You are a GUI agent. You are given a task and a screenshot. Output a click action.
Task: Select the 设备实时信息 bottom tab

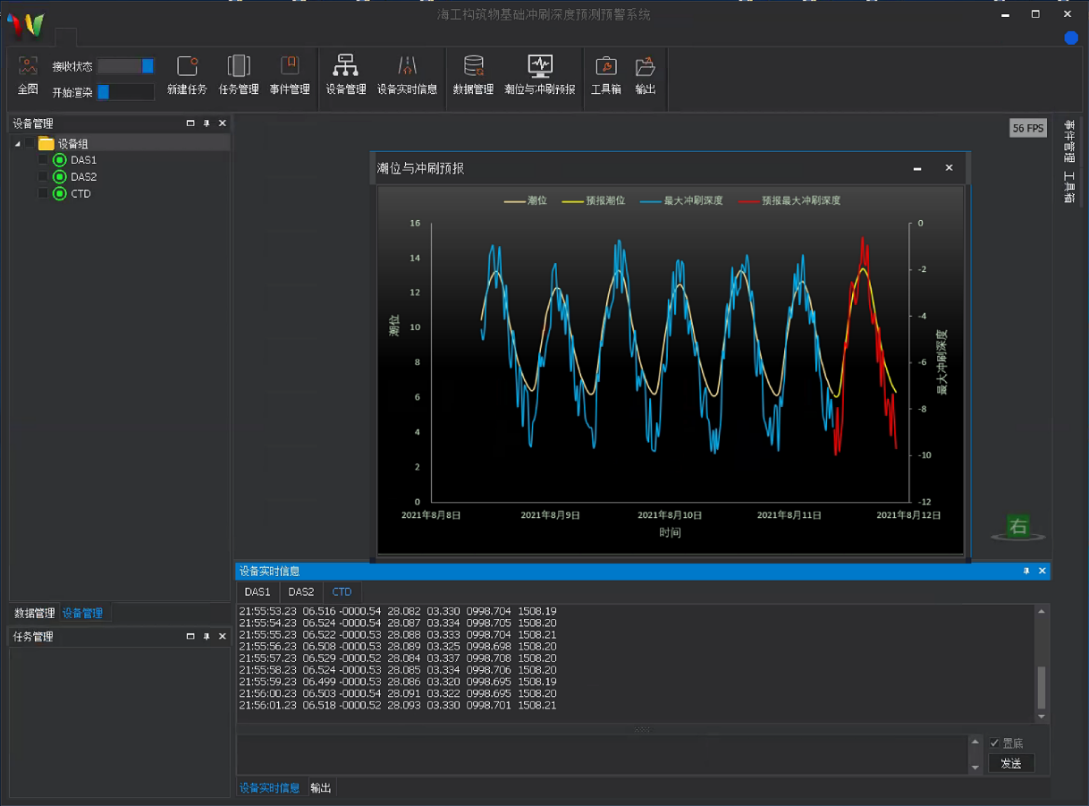coord(269,788)
